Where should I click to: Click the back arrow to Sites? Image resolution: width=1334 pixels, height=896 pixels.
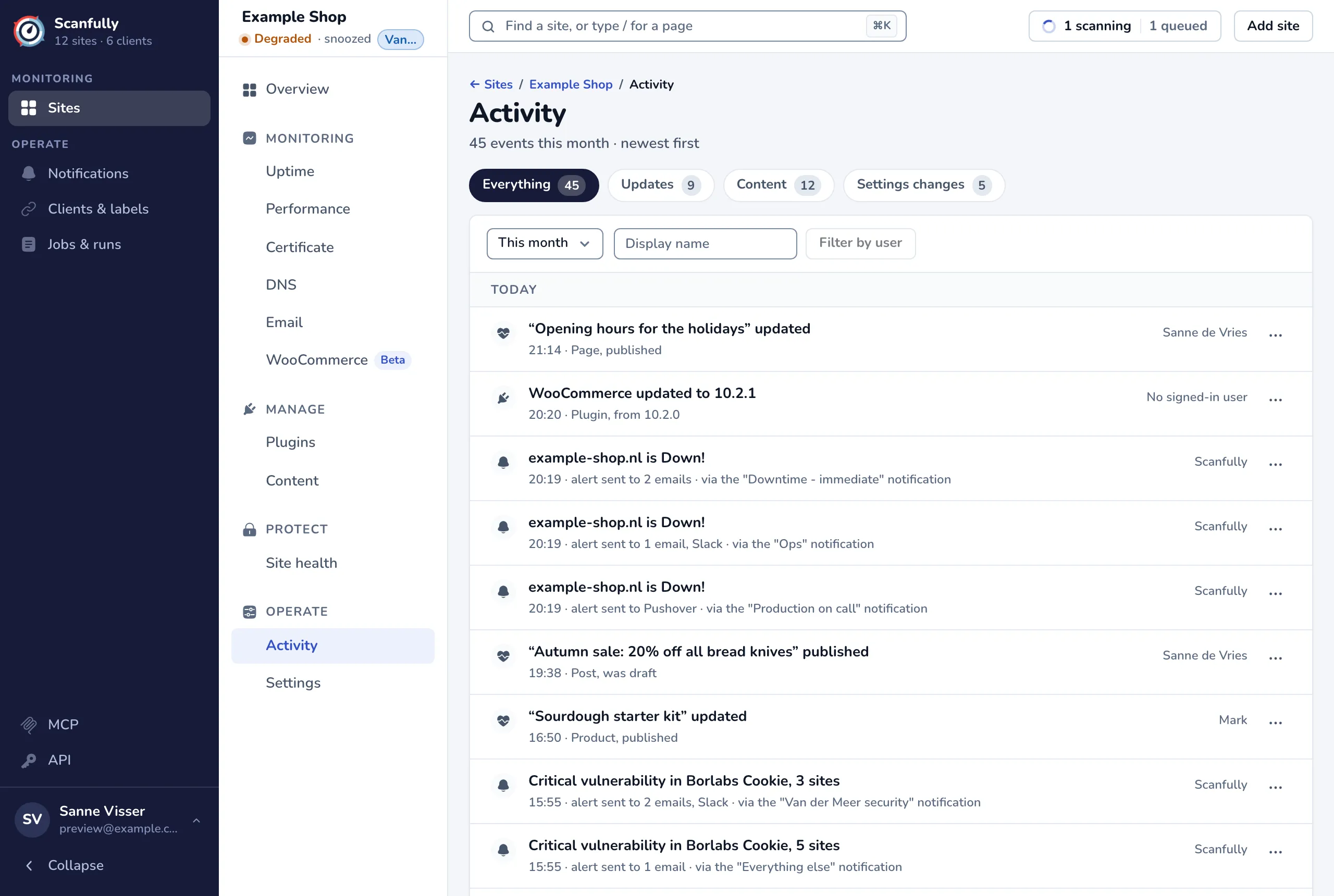point(474,84)
